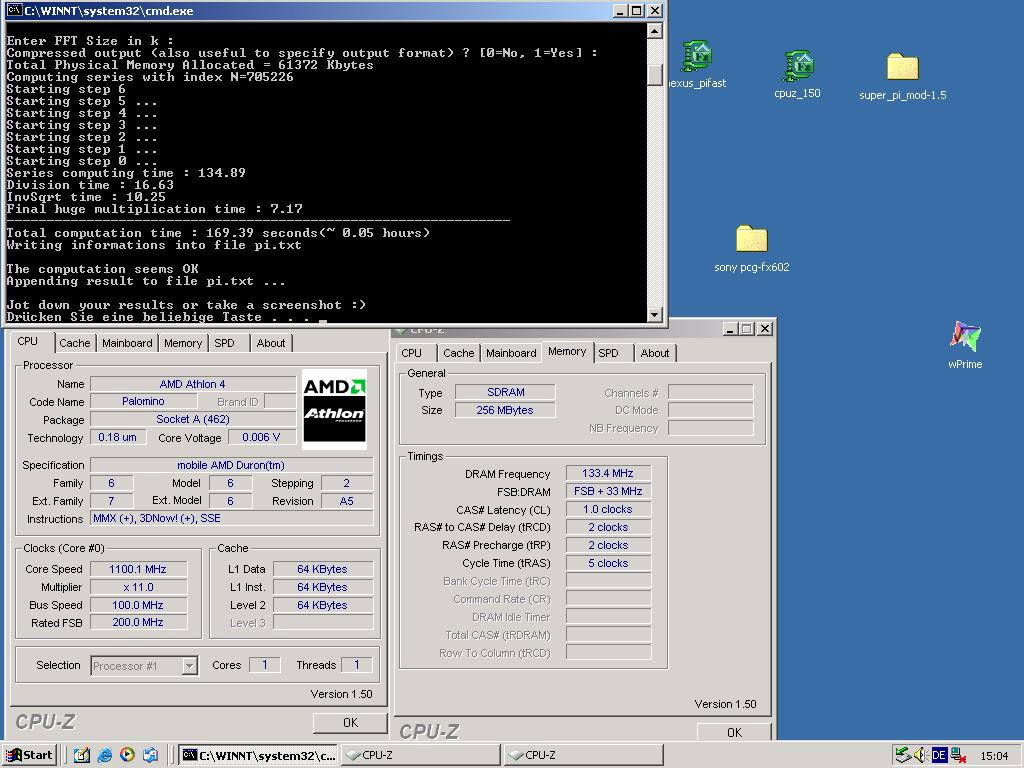Click the Rated FSB value 200.0 MHz
The width and height of the screenshot is (1024, 768).
click(138, 622)
